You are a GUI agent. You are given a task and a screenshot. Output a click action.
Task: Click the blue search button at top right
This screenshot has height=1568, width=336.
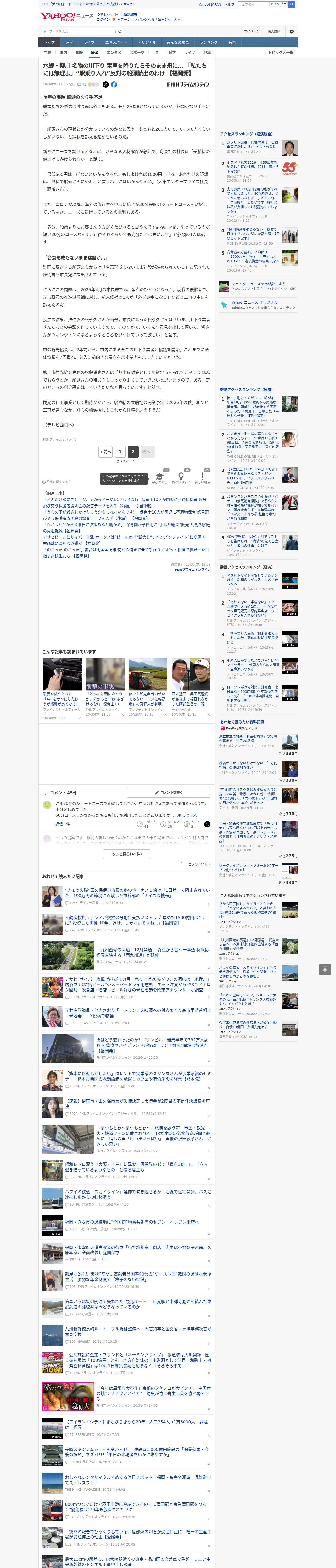[292, 4]
